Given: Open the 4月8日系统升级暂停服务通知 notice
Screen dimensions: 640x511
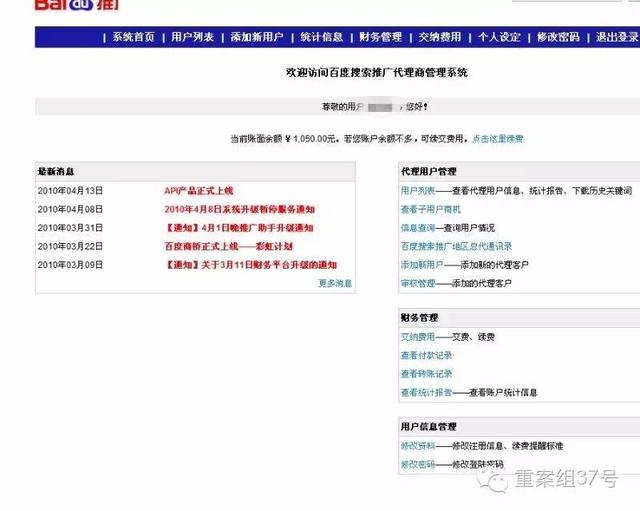Looking at the screenshot, I should click(x=238, y=209).
